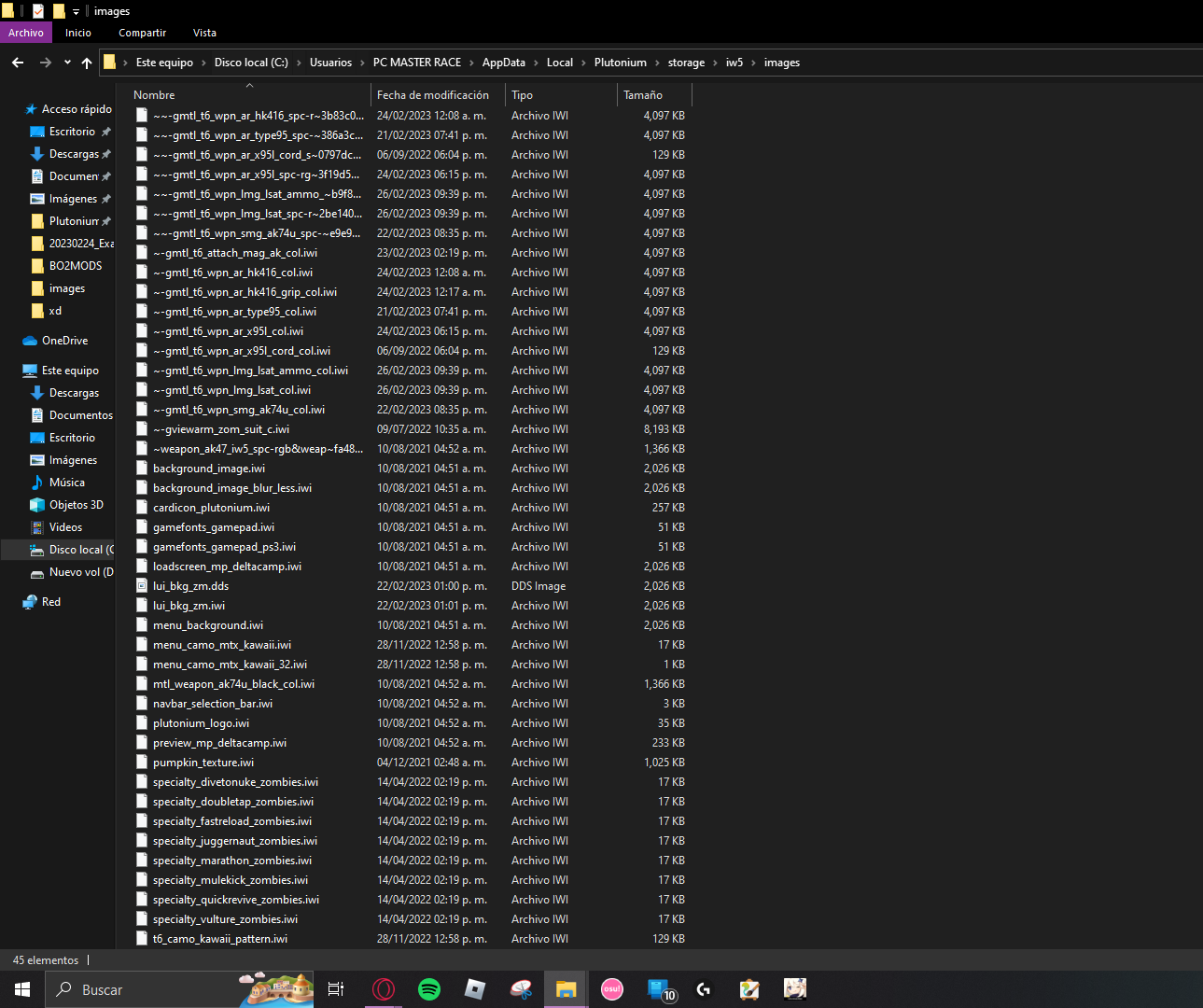Sort by the Tipo column header
This screenshot has width=1203, height=1008.
561,95
